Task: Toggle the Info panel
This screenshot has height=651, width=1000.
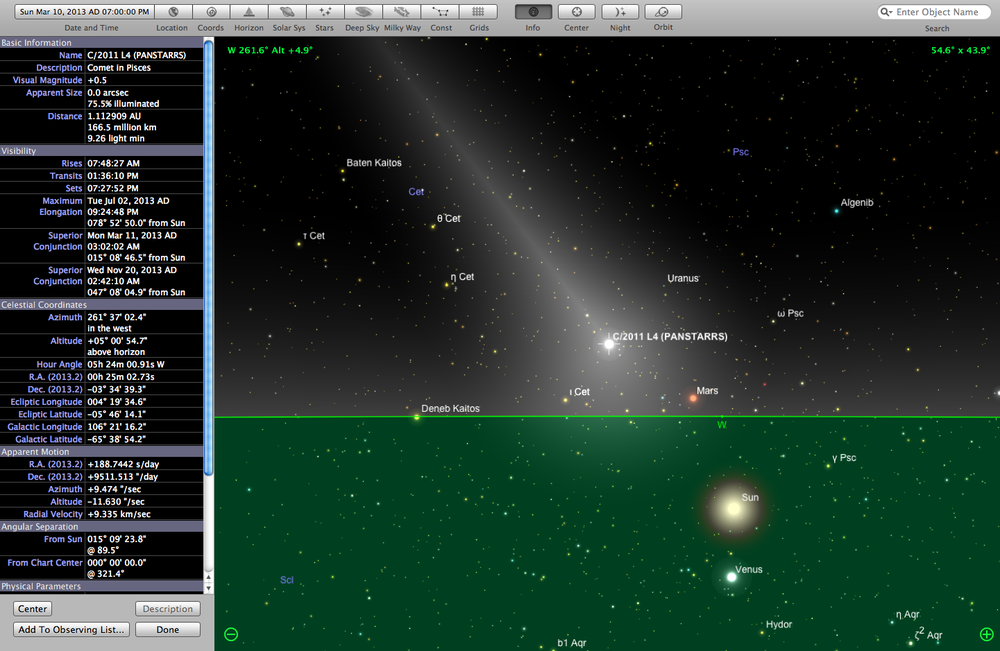Action: click(533, 14)
